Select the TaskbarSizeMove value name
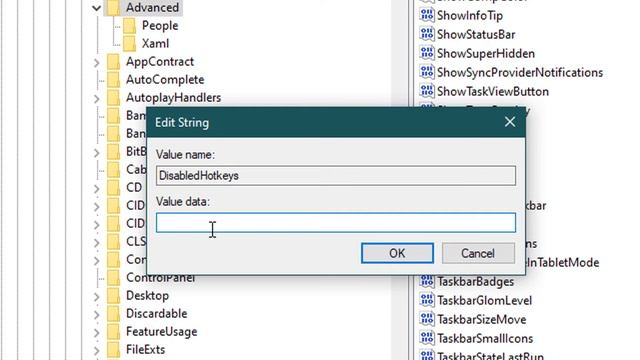The width and height of the screenshot is (640, 360). tap(482, 320)
